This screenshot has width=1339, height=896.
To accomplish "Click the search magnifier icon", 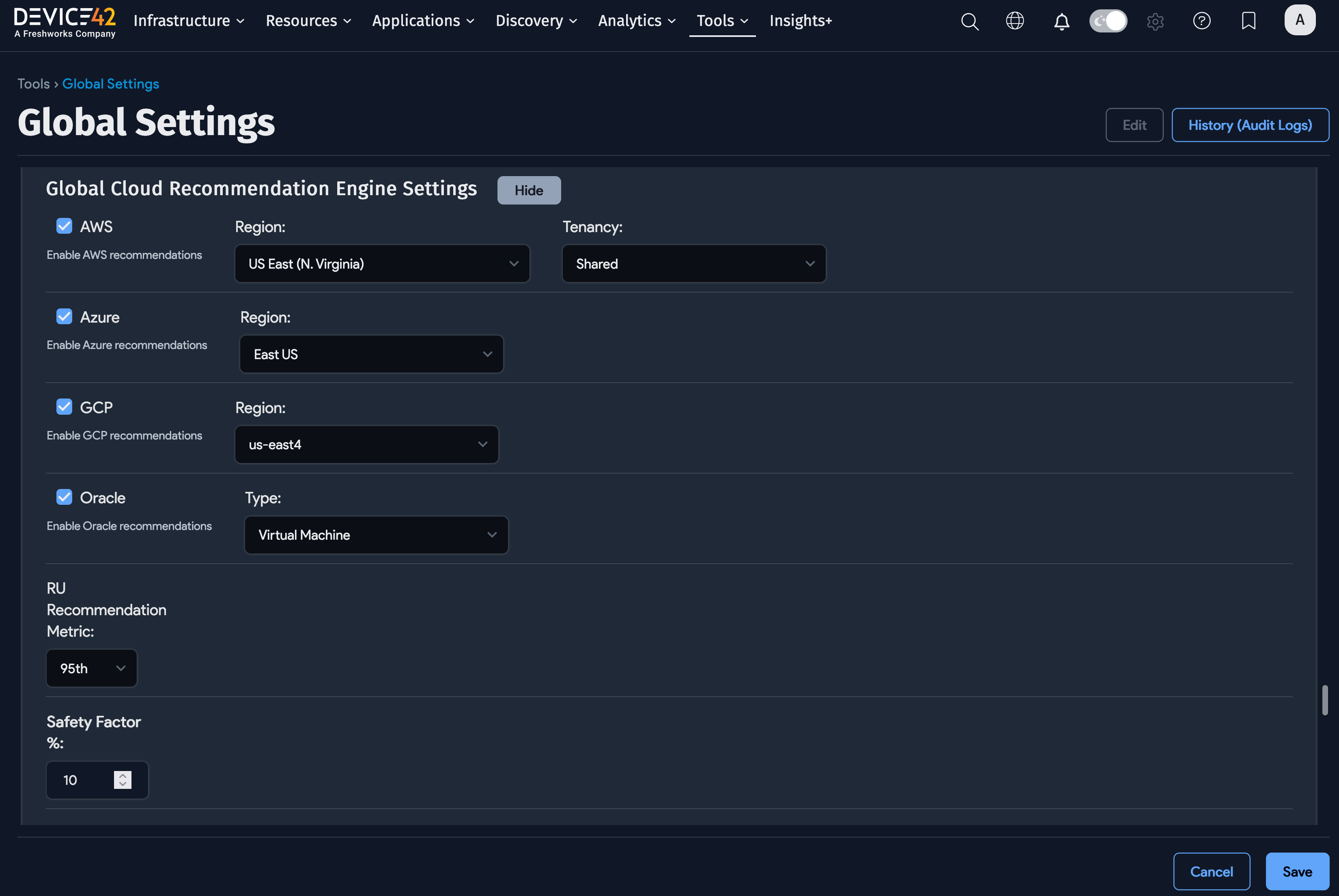I will (x=969, y=21).
